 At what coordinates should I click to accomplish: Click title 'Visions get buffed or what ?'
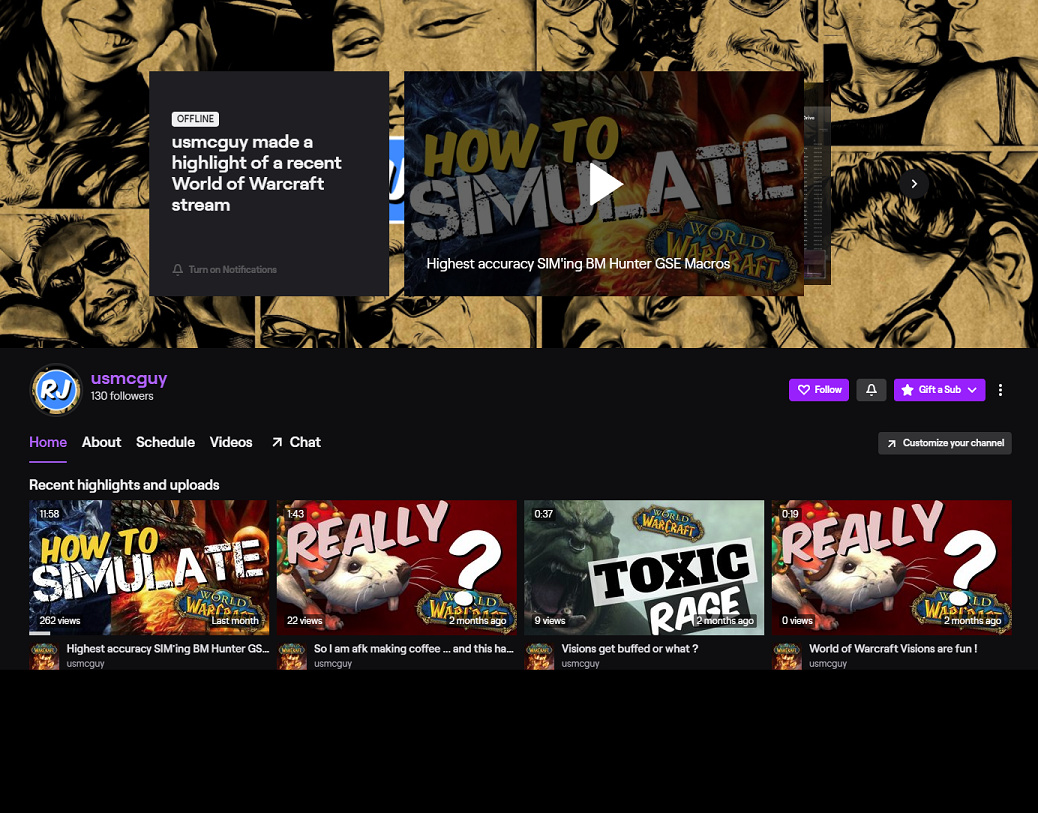tap(630, 649)
